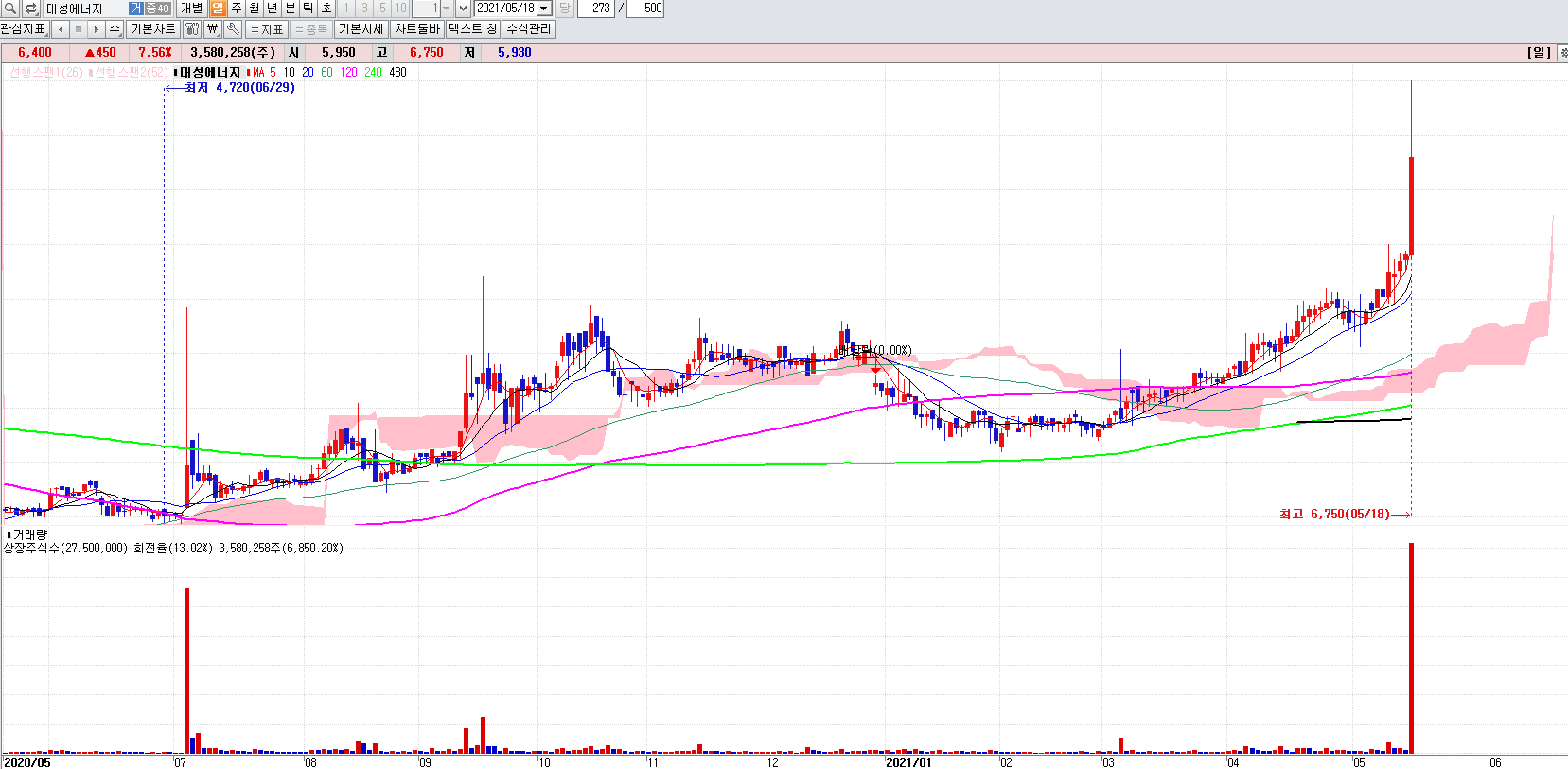This screenshot has width=1568, height=769.
Task: Expand the chevron dropdown beside the interval box
Action: (x=463, y=9)
